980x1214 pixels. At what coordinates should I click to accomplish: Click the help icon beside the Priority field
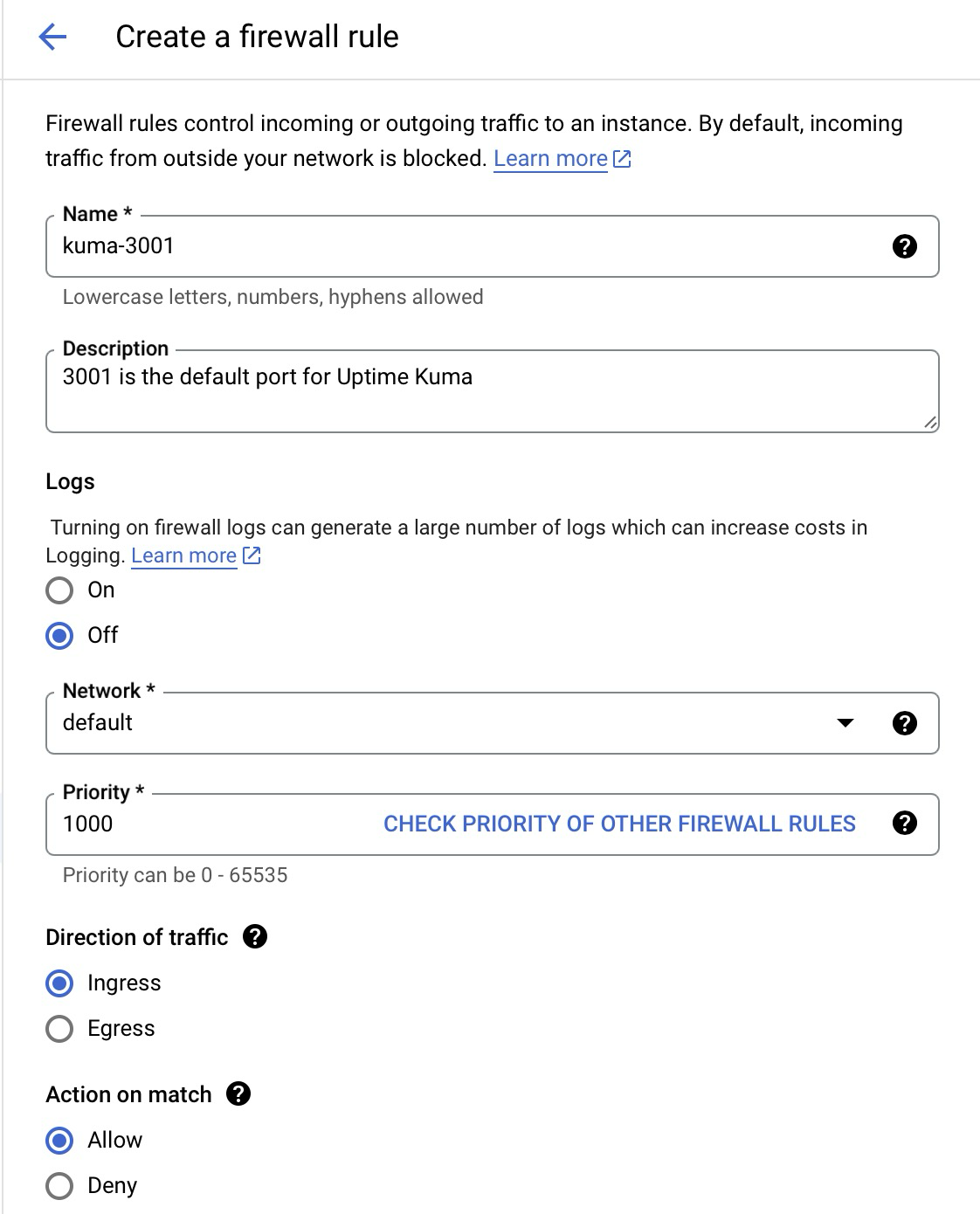(906, 822)
